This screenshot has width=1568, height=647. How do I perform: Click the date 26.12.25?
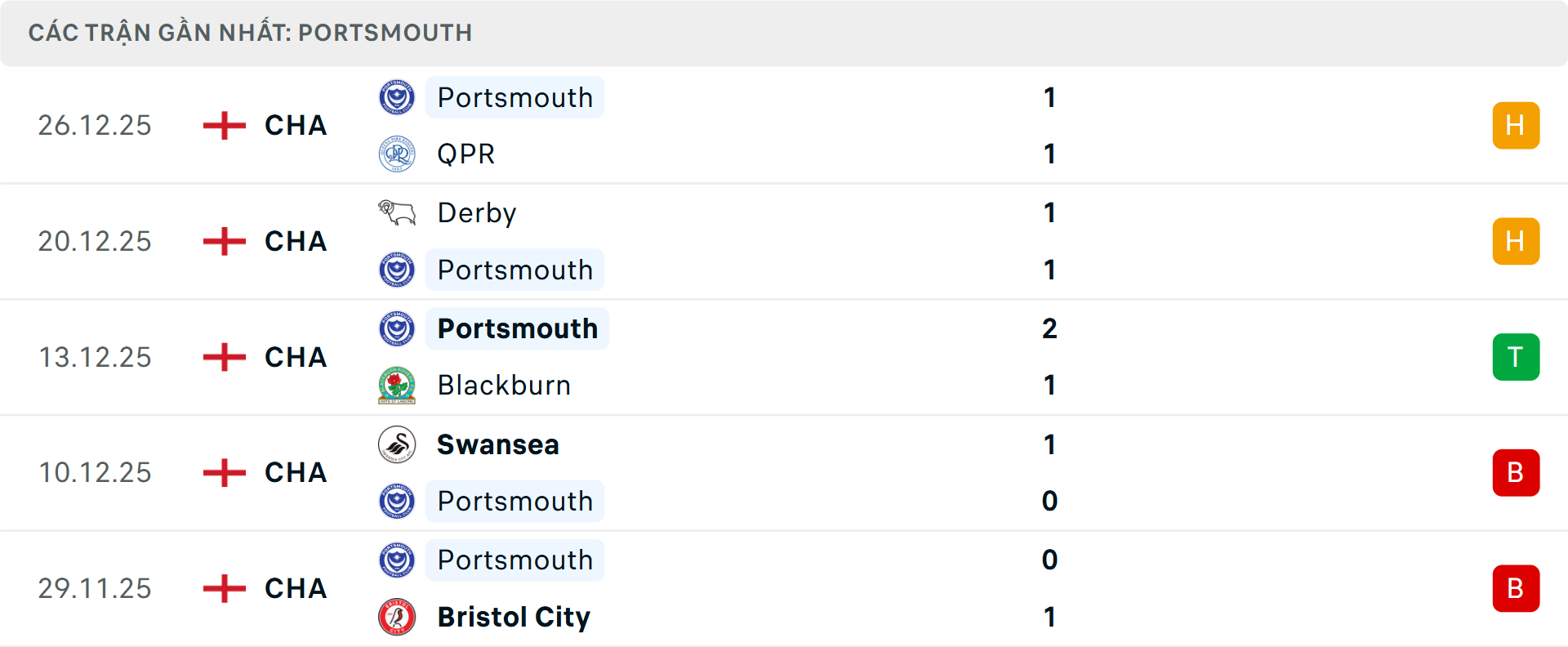tap(95, 125)
